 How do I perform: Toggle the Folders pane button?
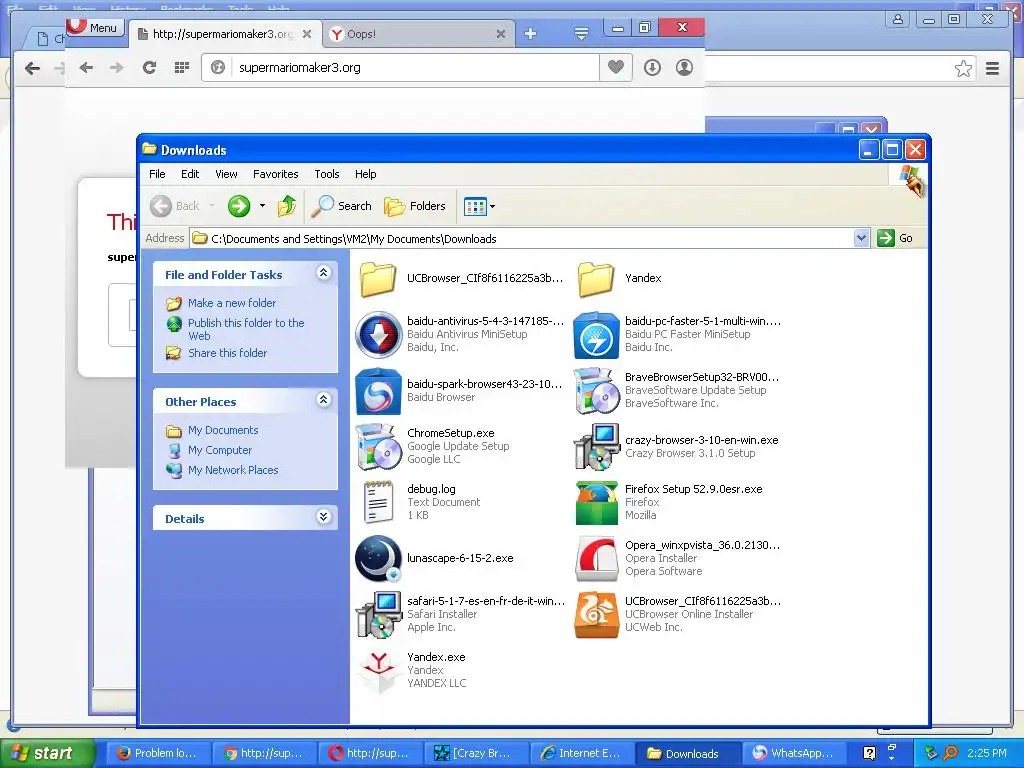click(415, 206)
